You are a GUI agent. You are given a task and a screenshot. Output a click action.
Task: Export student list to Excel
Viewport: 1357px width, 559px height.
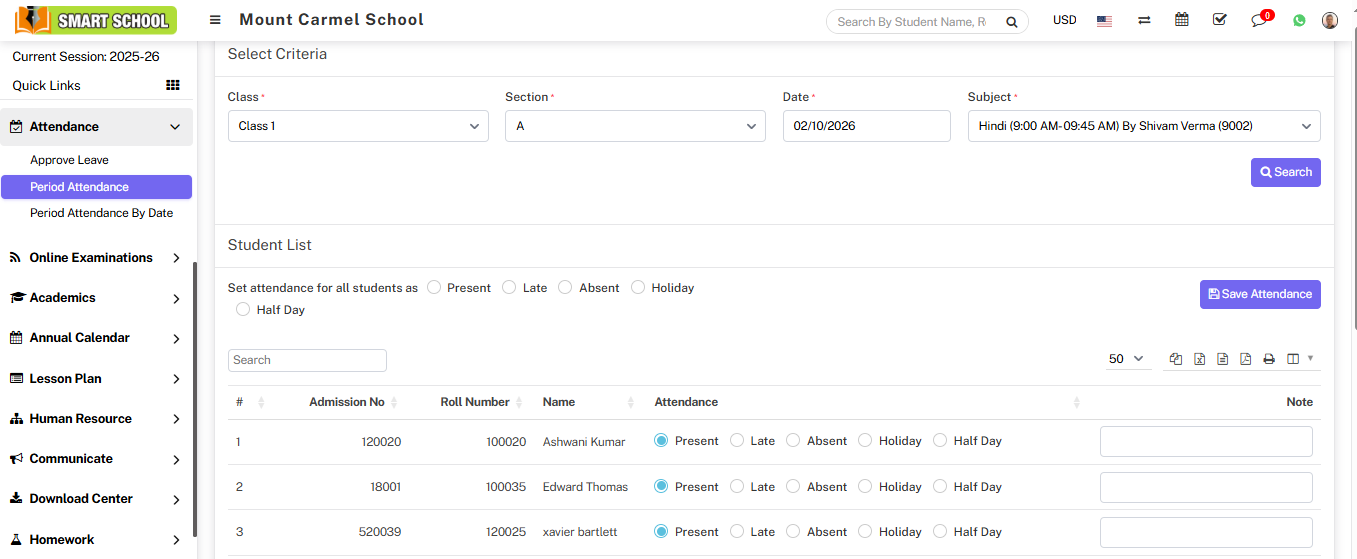pyautogui.click(x=1199, y=359)
